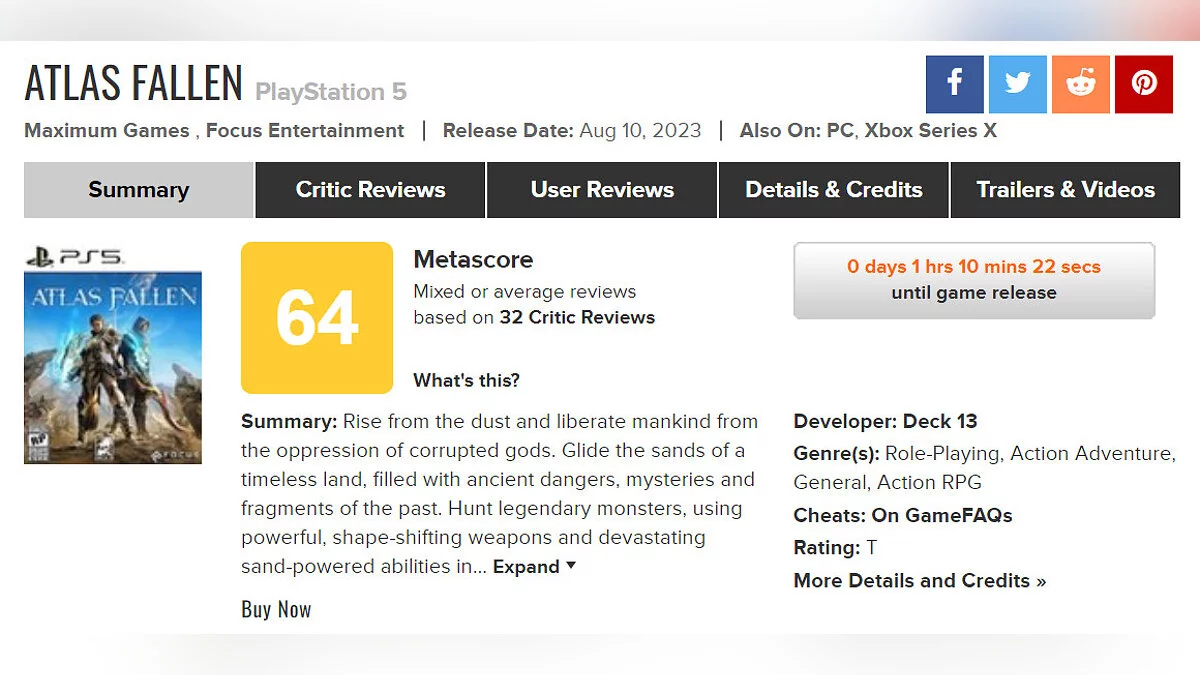
Task: Go to the Trailers & Videos tab
Action: click(1065, 190)
